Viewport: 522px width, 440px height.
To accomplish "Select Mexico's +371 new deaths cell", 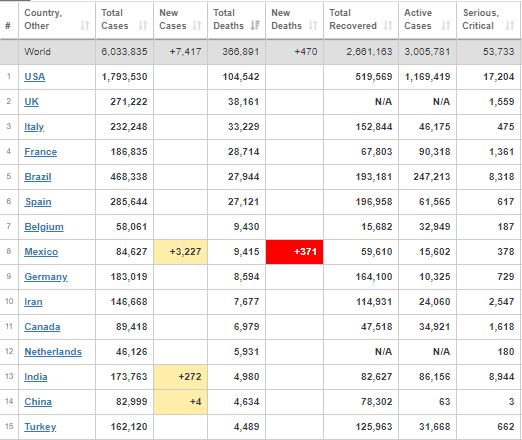I will [294, 252].
